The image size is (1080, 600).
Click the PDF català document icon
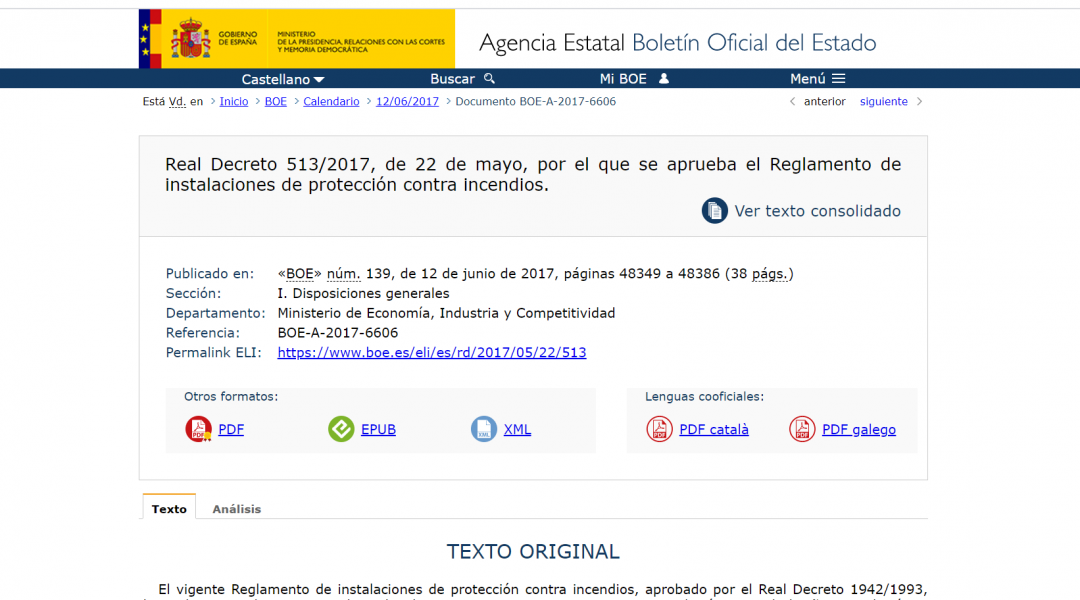(x=659, y=429)
